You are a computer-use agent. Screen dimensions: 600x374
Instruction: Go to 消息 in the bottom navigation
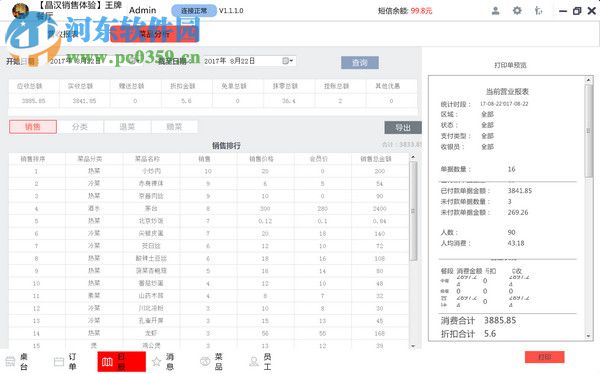tap(163, 361)
